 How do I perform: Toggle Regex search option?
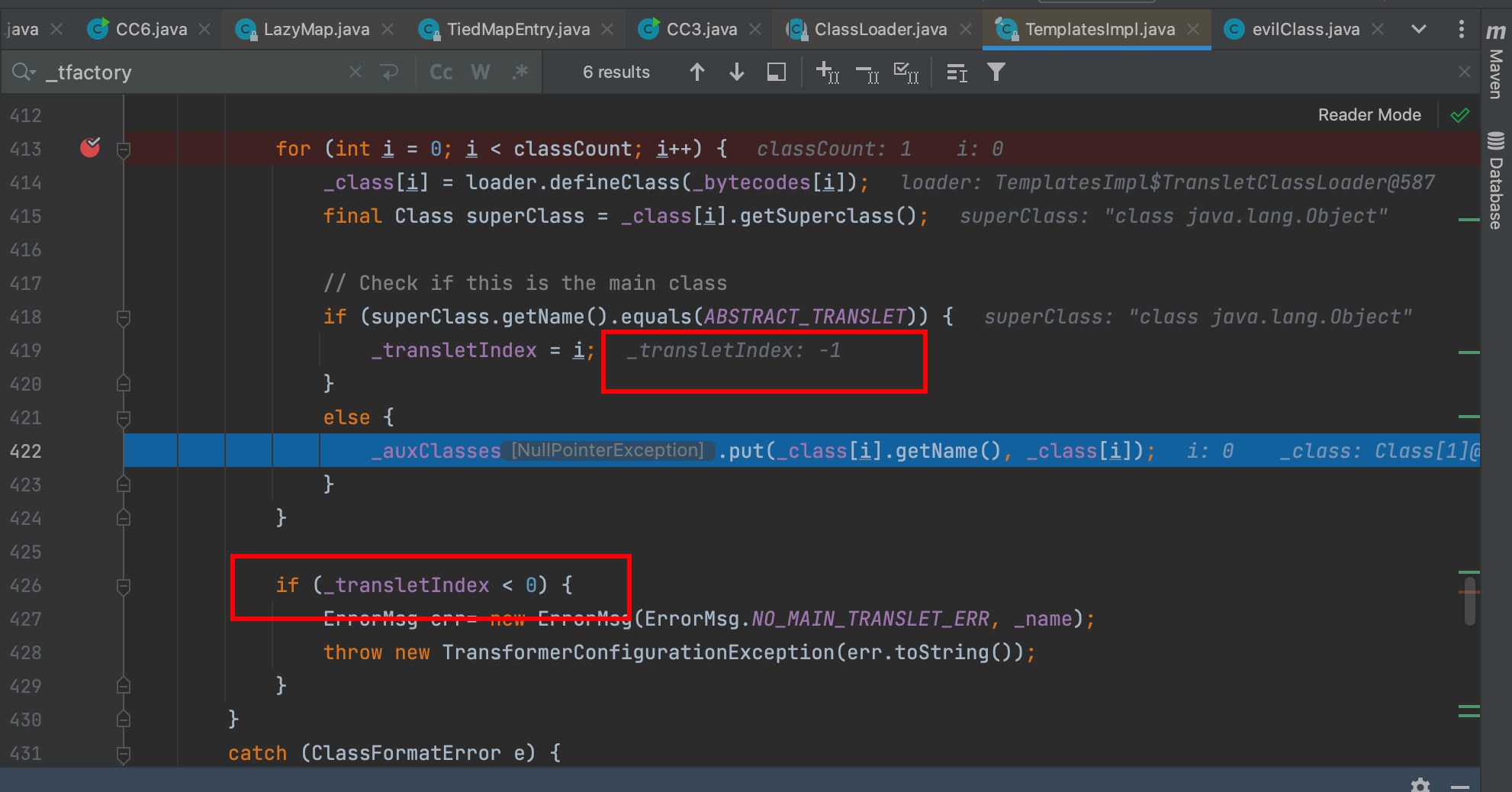pos(520,72)
